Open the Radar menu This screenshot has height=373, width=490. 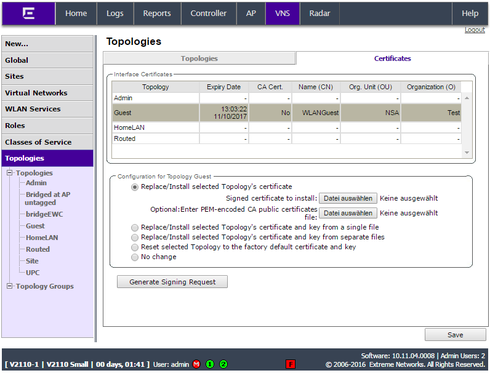(319, 13)
